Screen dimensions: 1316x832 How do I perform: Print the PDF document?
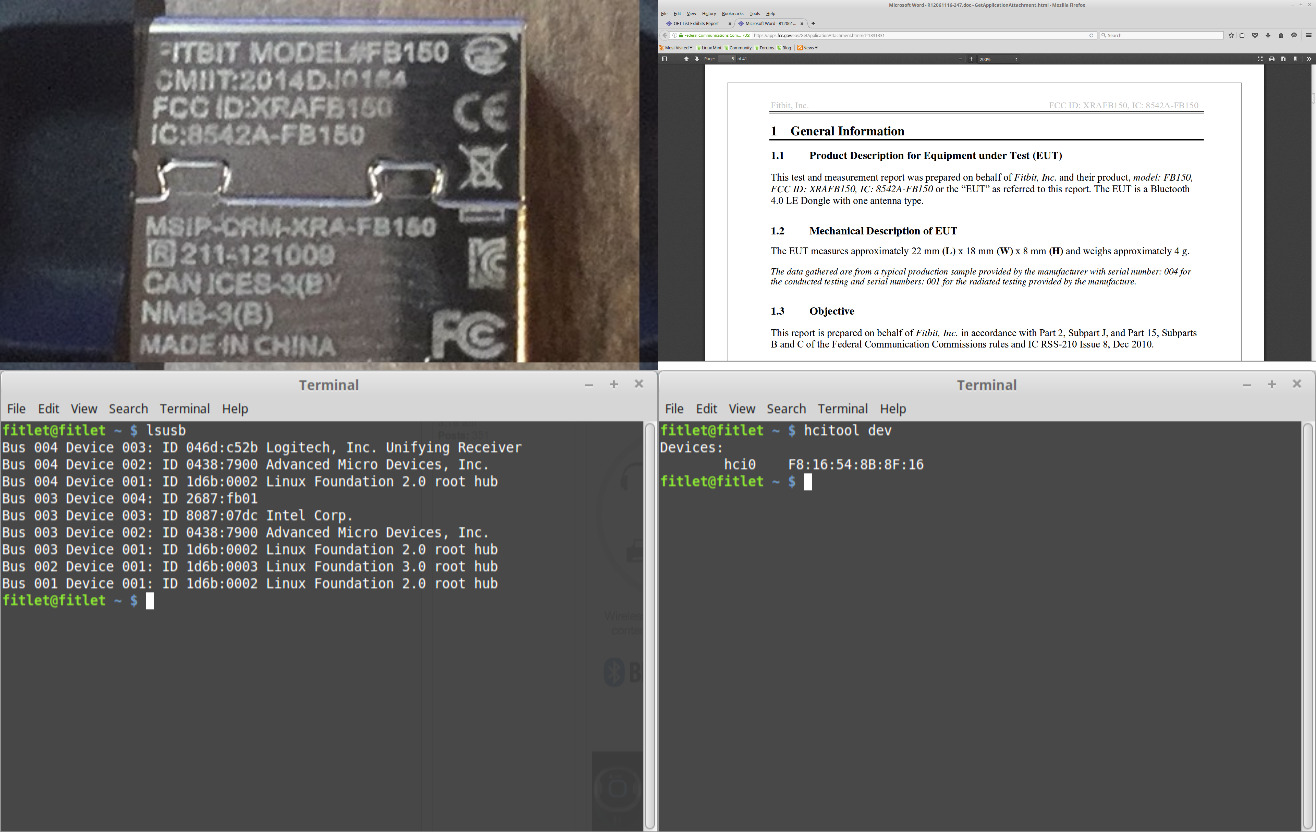1271,59
